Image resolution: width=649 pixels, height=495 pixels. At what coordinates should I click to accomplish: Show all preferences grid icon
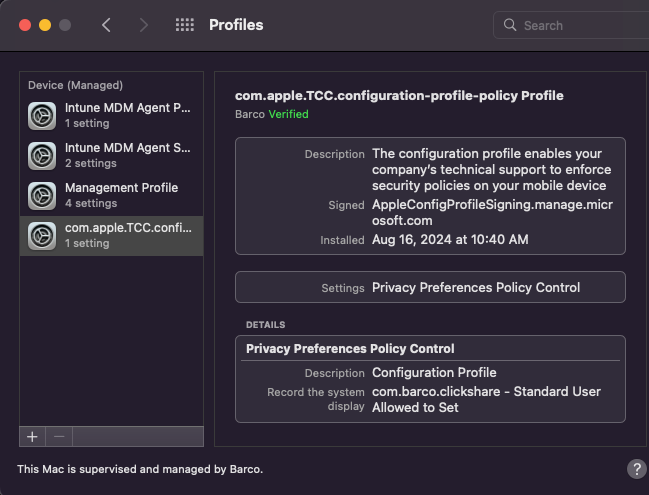[x=185, y=25]
